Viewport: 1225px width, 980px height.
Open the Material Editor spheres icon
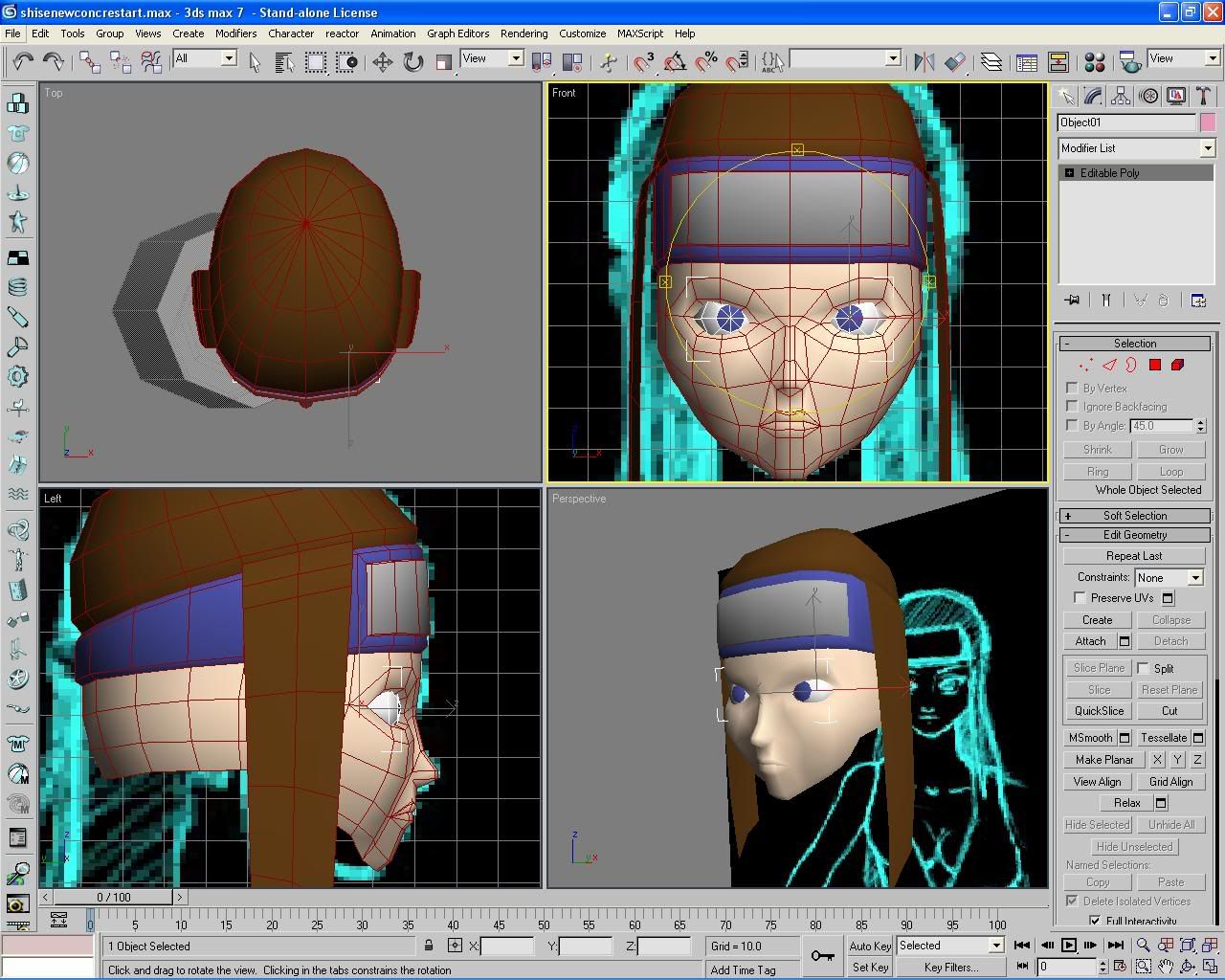[x=1095, y=62]
